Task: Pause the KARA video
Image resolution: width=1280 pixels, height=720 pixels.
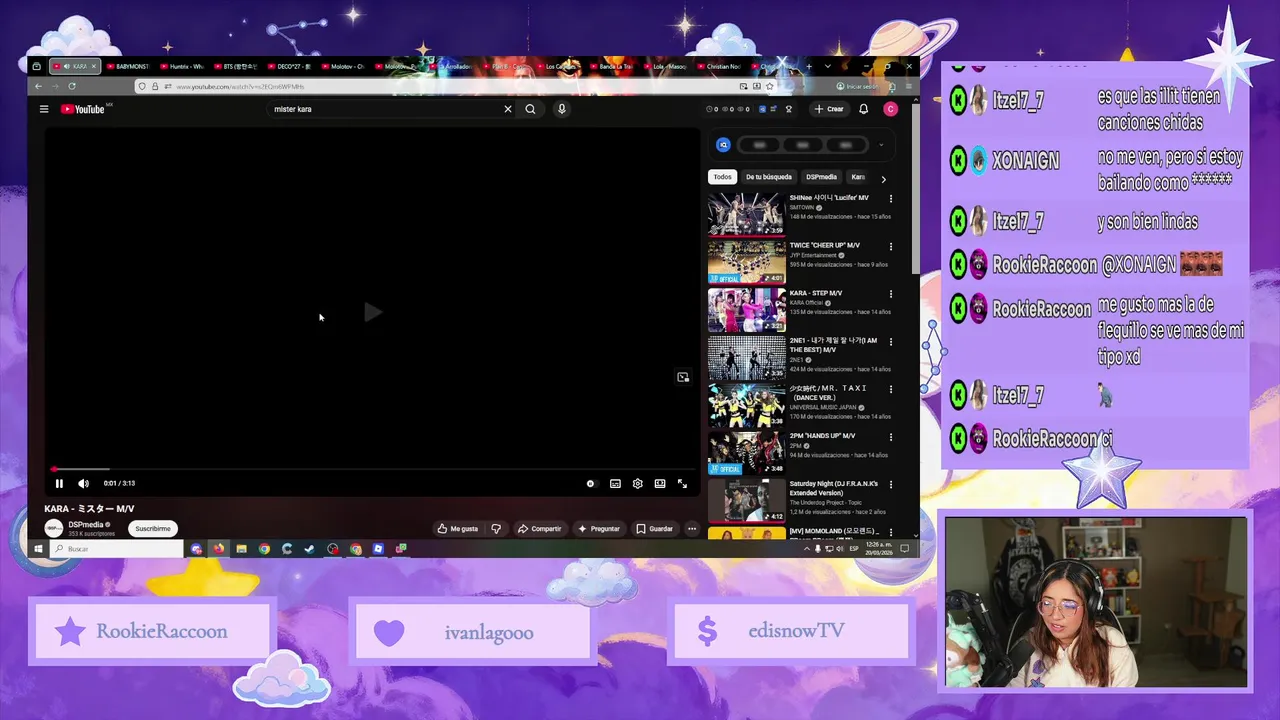Action: (59, 483)
